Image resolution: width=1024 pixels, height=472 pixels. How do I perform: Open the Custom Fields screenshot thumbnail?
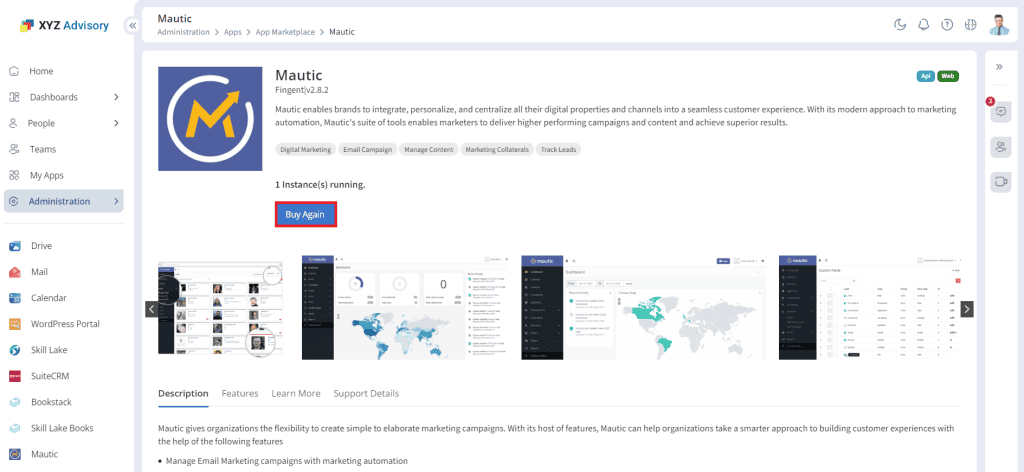(x=870, y=307)
